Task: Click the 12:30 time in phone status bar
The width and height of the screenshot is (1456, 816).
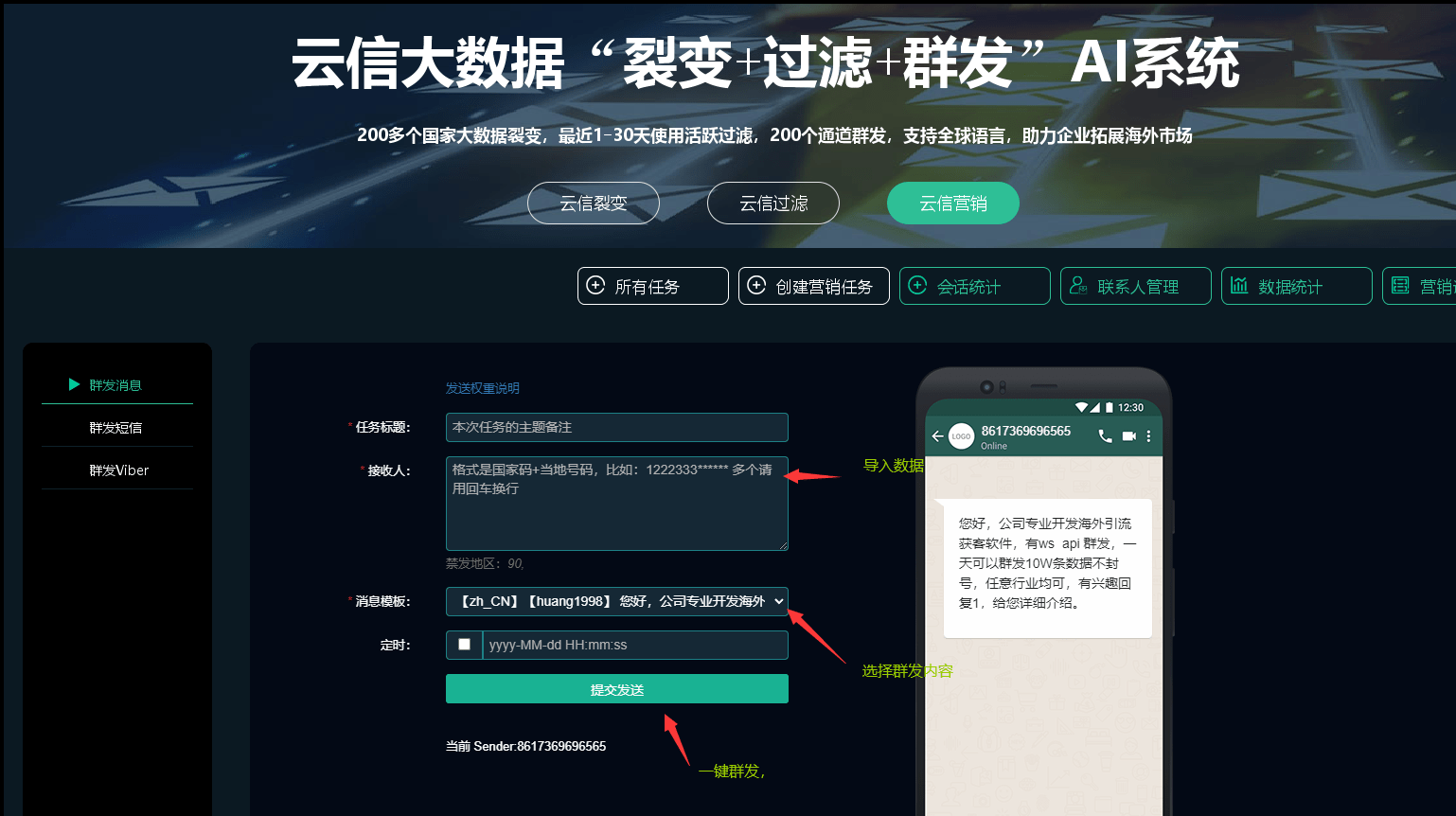Action: pyautogui.click(x=1130, y=408)
